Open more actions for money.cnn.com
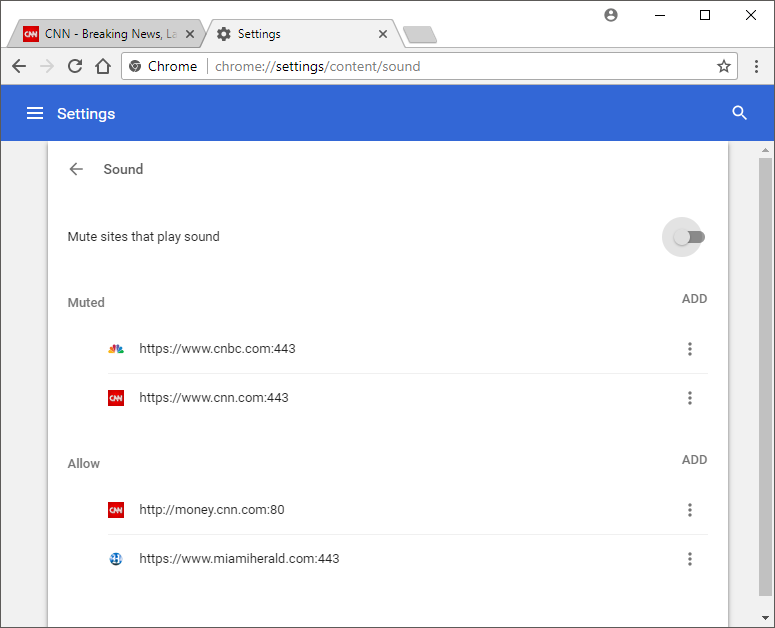 click(689, 510)
